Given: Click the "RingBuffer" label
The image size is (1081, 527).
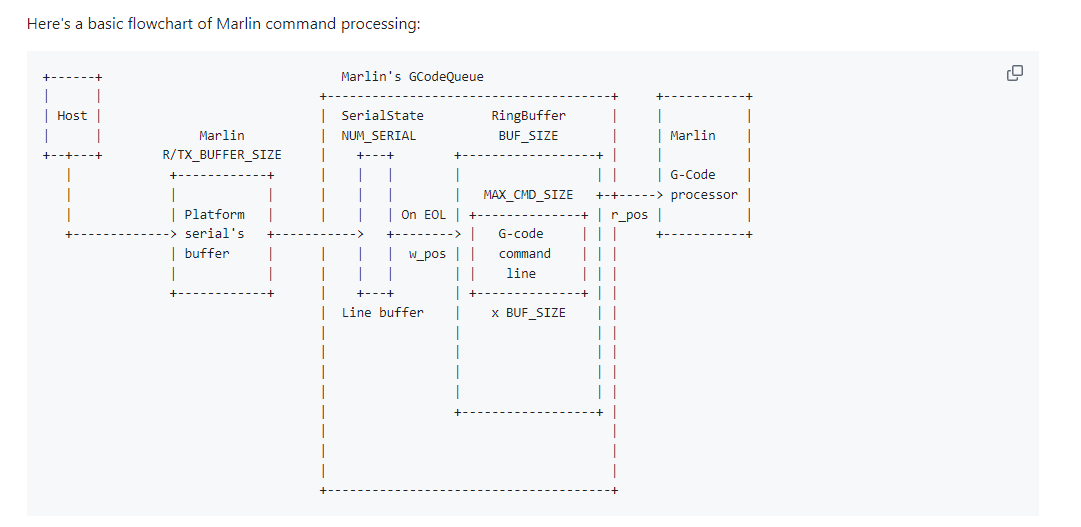Looking at the screenshot, I should [528, 116].
